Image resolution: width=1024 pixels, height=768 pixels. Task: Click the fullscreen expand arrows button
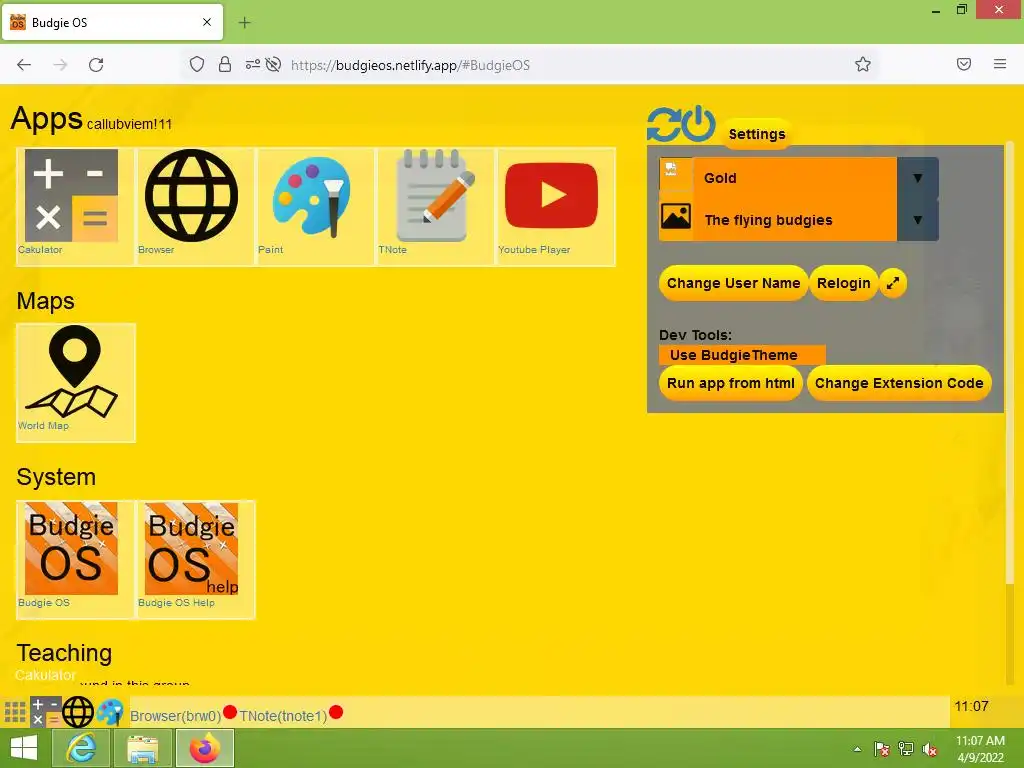click(x=893, y=283)
